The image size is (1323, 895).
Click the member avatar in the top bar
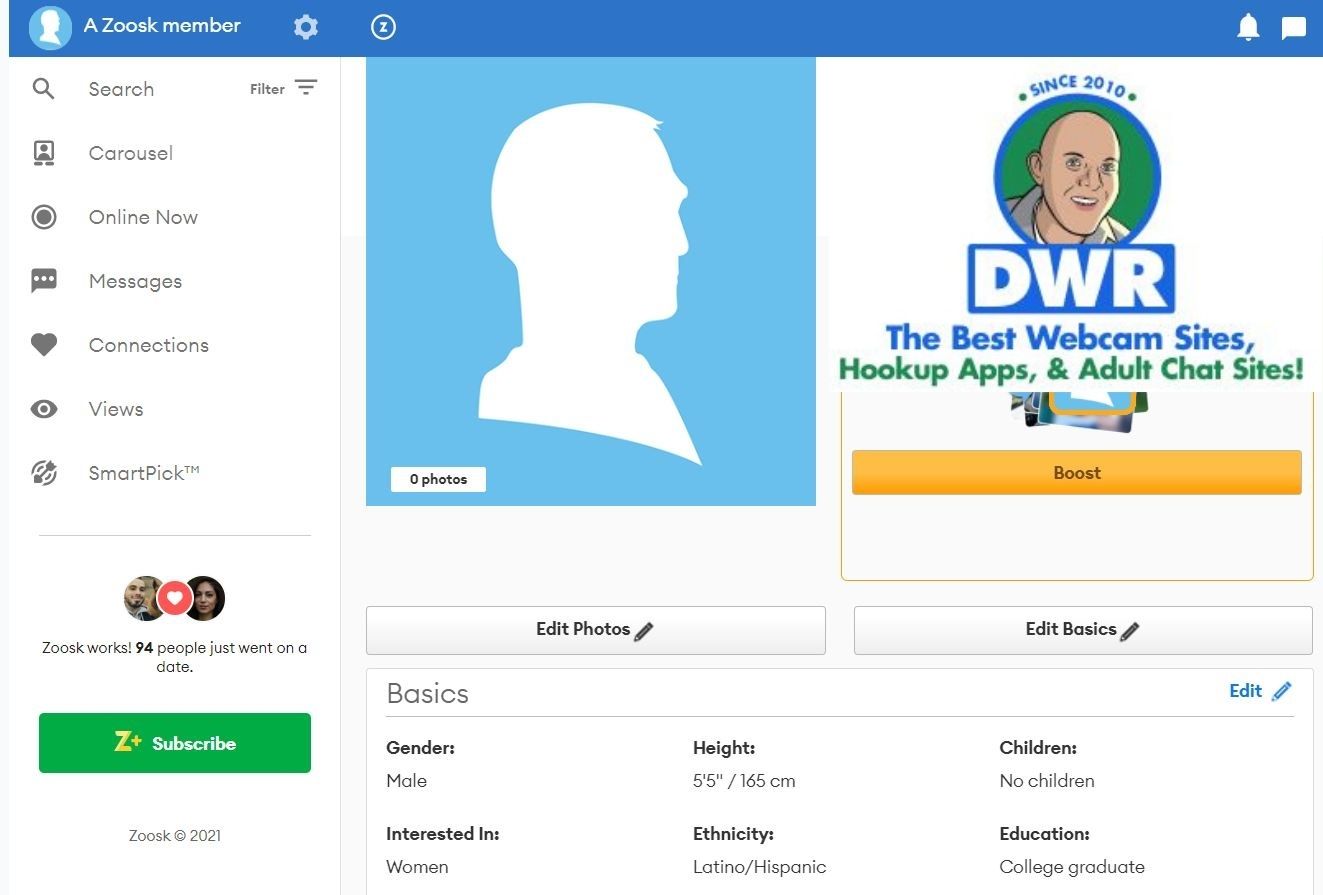pos(50,27)
